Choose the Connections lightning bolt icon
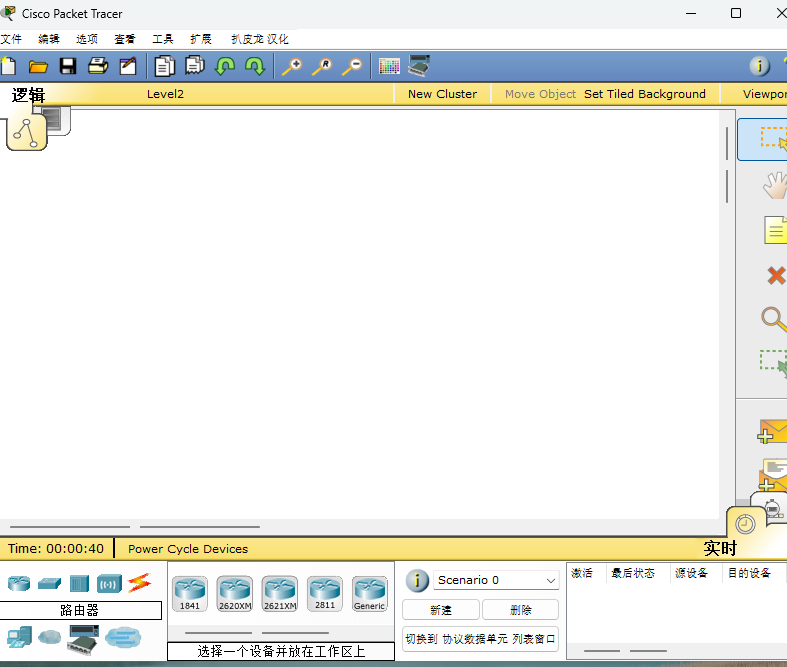This screenshot has width=787, height=667. point(140,583)
